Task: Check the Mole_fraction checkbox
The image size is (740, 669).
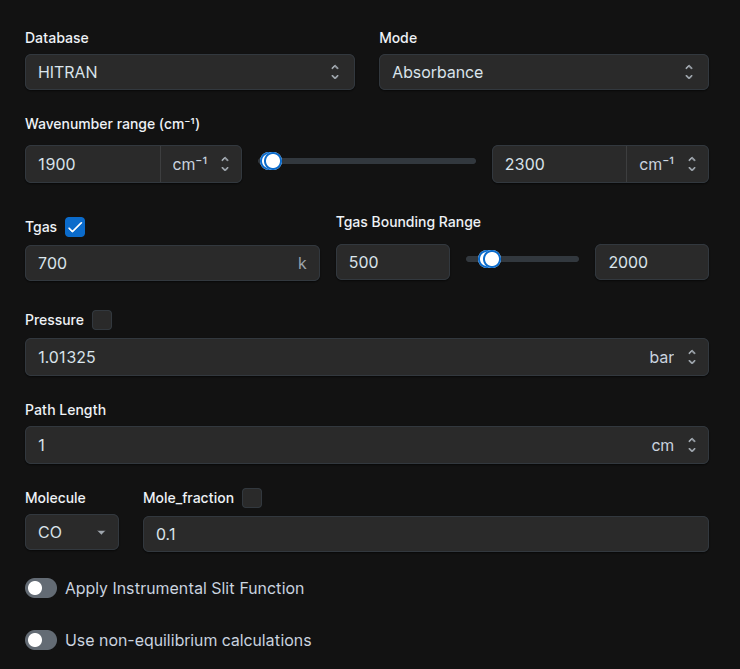Action: click(x=252, y=498)
